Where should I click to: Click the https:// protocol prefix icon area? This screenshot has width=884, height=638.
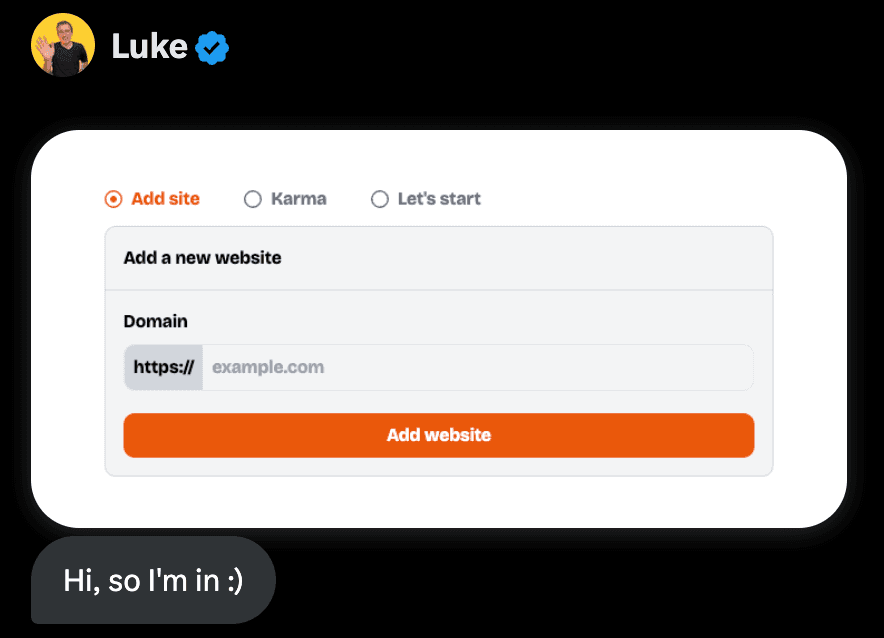point(162,367)
